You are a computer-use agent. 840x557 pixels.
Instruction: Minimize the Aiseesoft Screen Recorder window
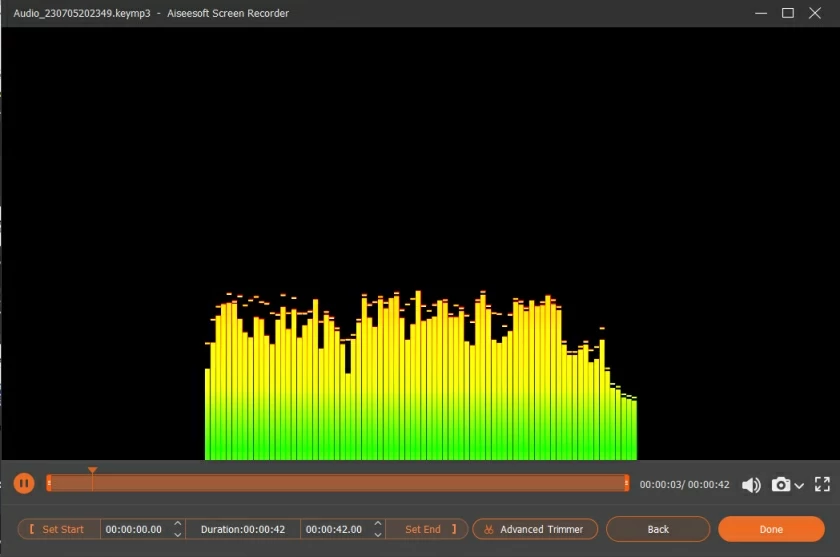[x=761, y=13]
